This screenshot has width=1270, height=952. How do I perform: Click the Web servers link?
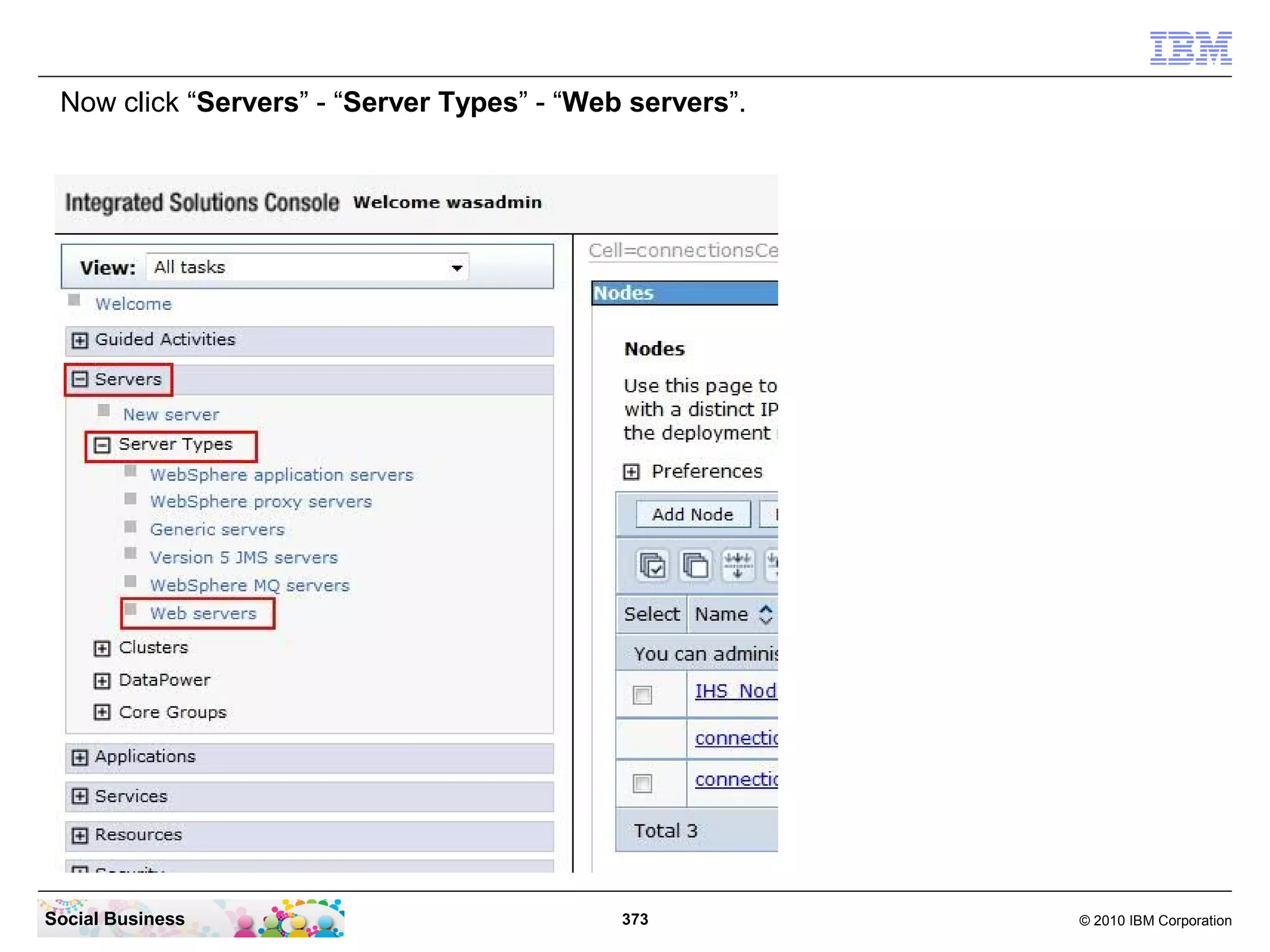(203, 613)
